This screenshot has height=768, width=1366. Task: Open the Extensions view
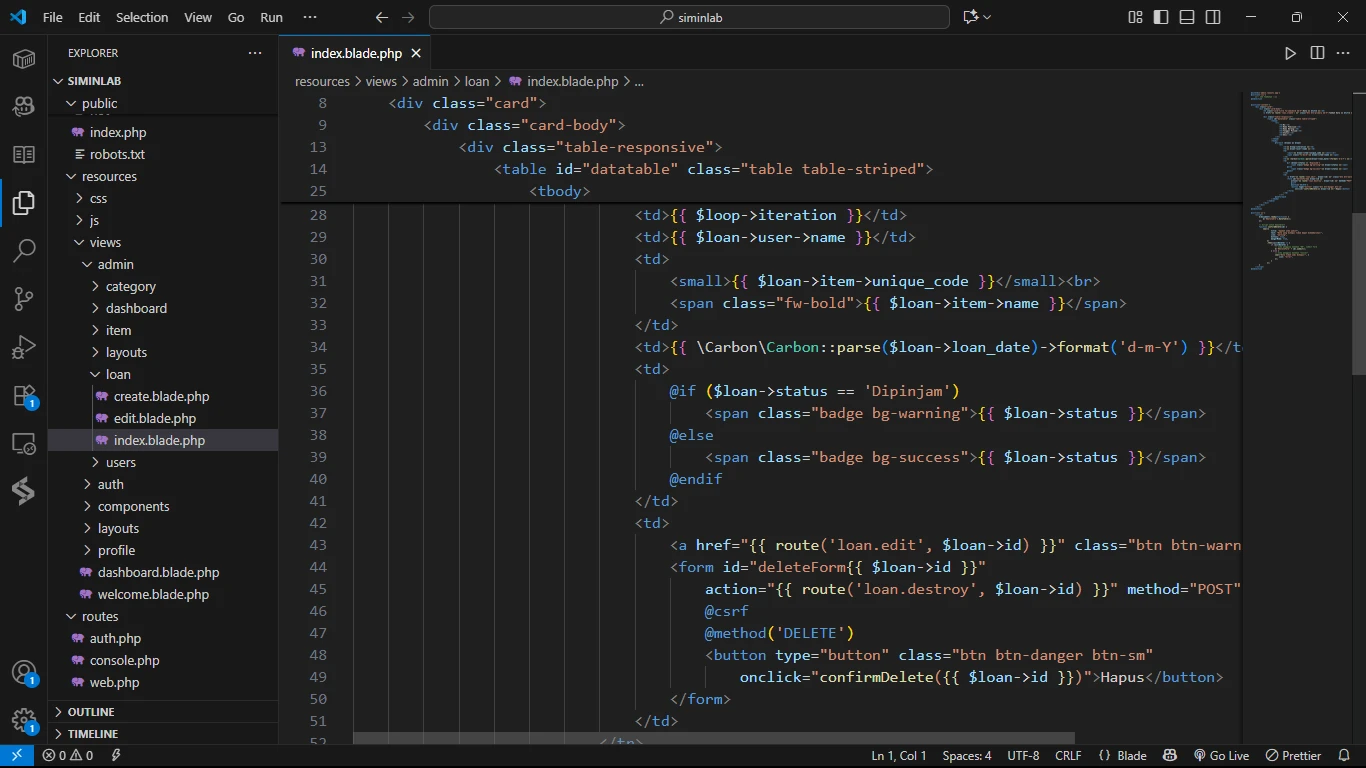(24, 395)
